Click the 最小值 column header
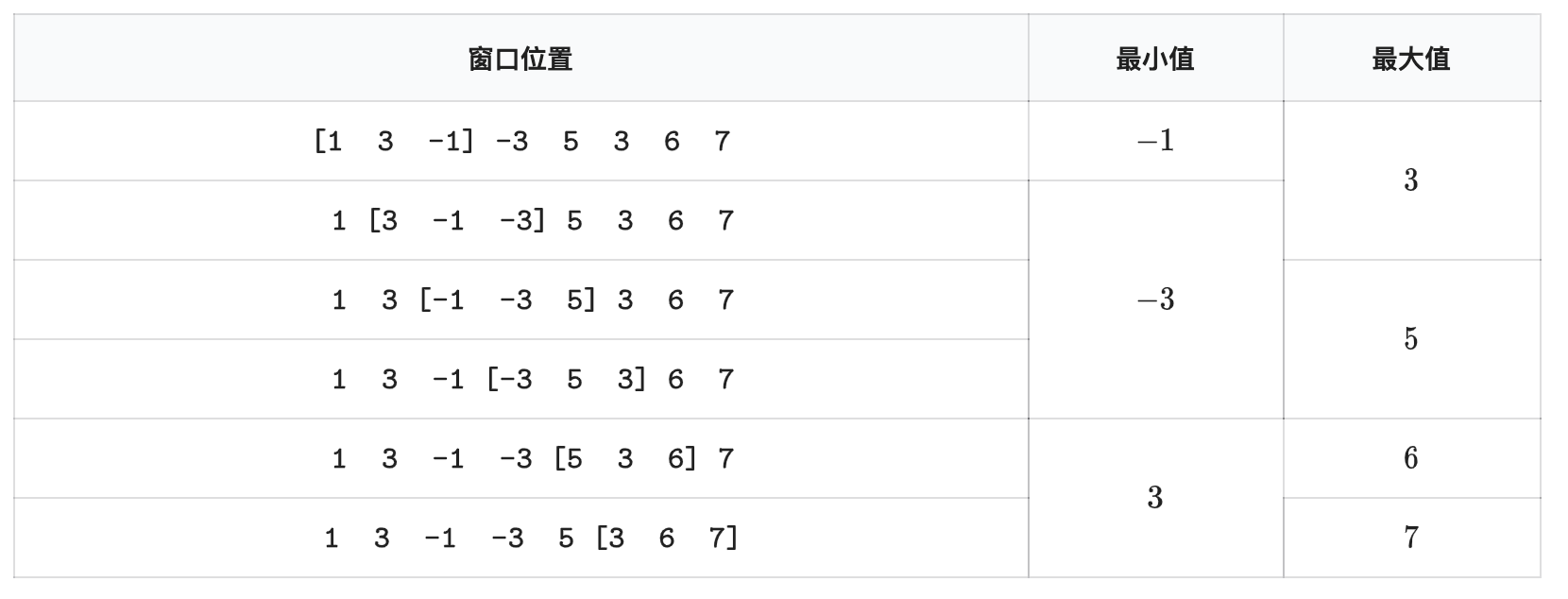 tap(1154, 60)
